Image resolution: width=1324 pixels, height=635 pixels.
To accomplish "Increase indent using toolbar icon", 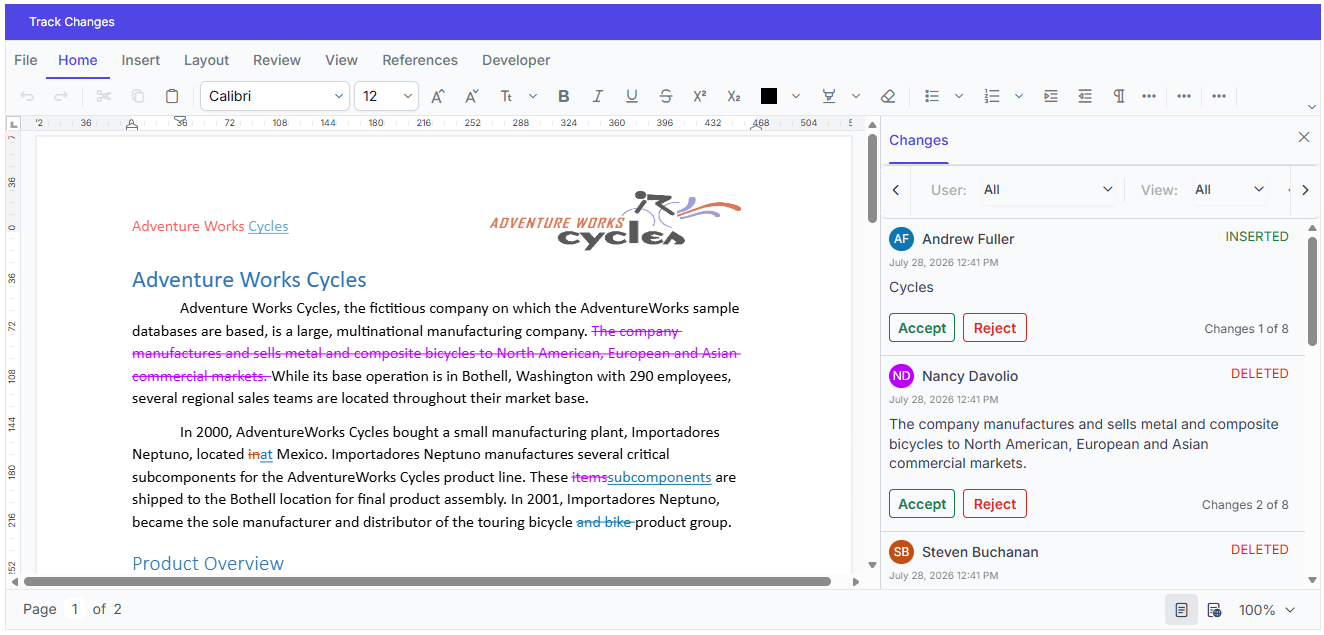I will (1050, 96).
